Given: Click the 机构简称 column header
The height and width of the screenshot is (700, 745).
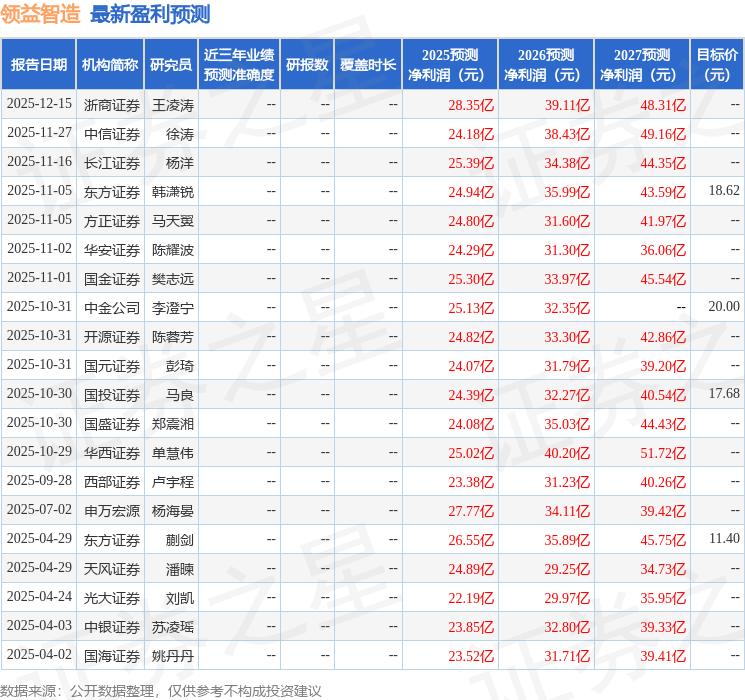Looking at the screenshot, I should [x=110, y=65].
